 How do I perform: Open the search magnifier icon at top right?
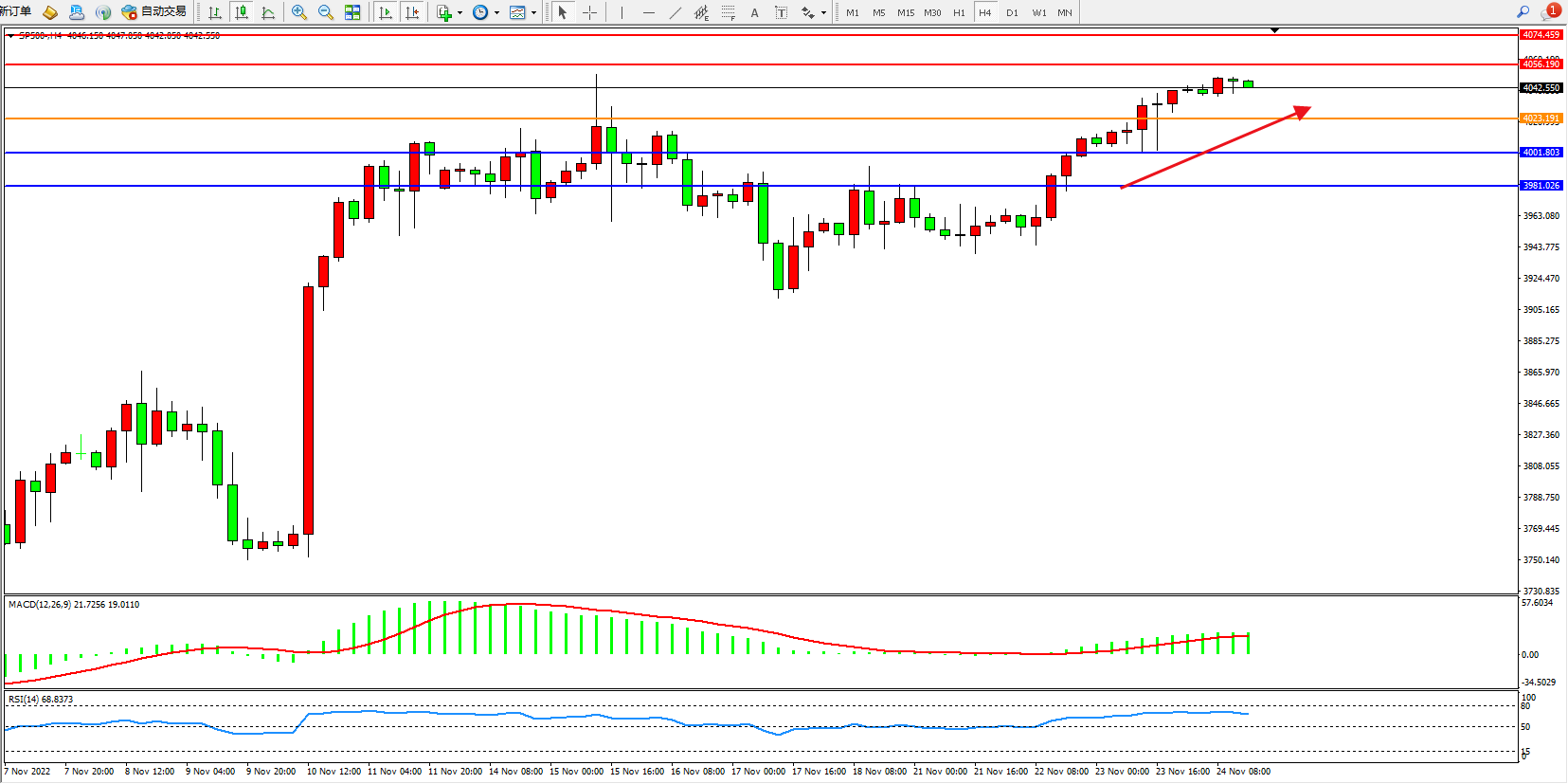point(1523,12)
